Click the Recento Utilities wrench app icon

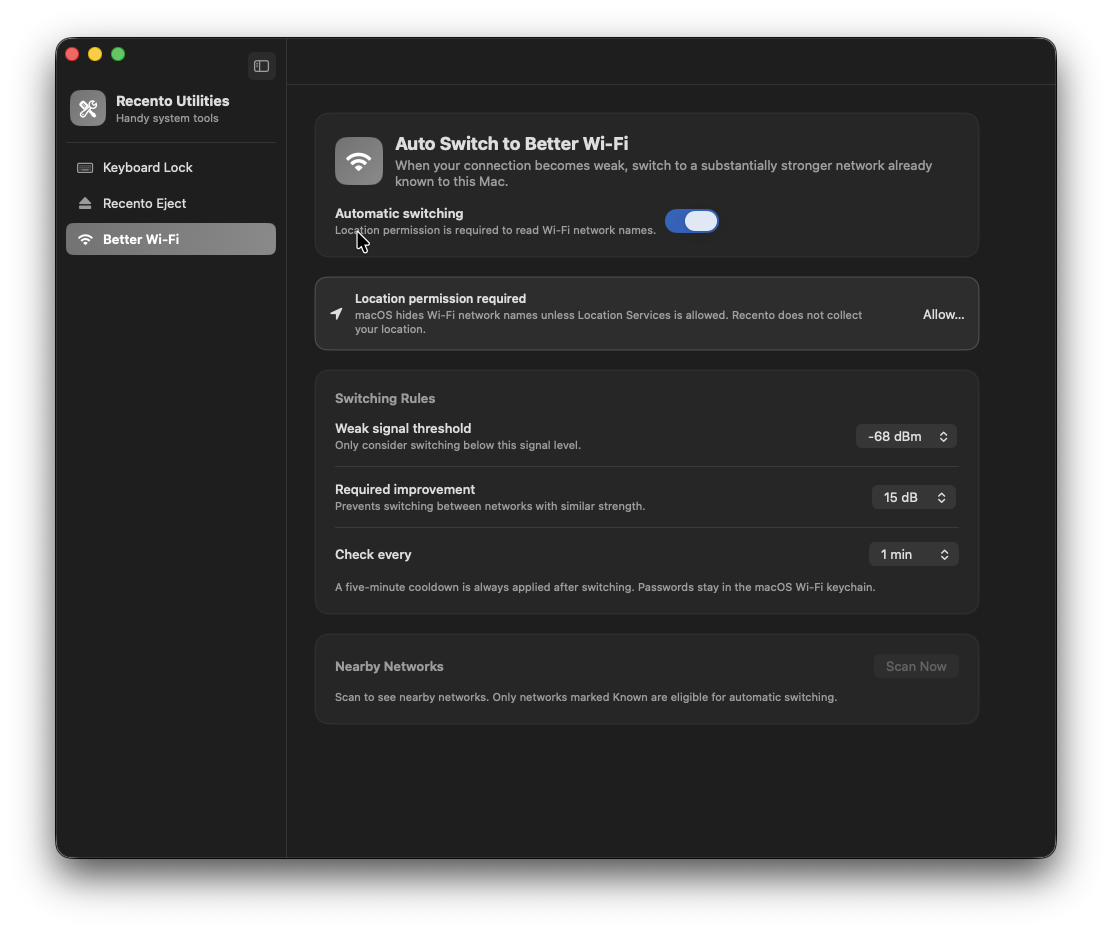click(x=88, y=108)
